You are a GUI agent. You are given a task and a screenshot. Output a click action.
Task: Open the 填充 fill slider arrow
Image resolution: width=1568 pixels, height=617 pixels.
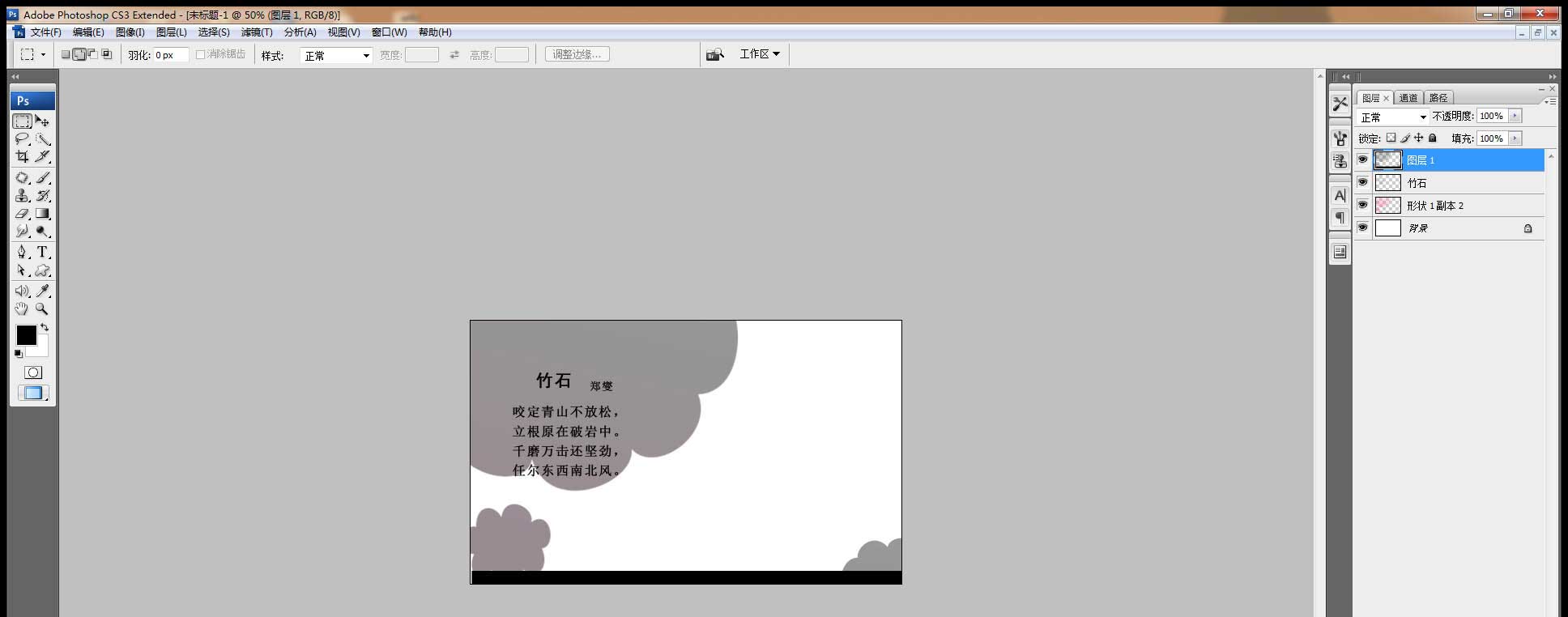[x=1515, y=138]
